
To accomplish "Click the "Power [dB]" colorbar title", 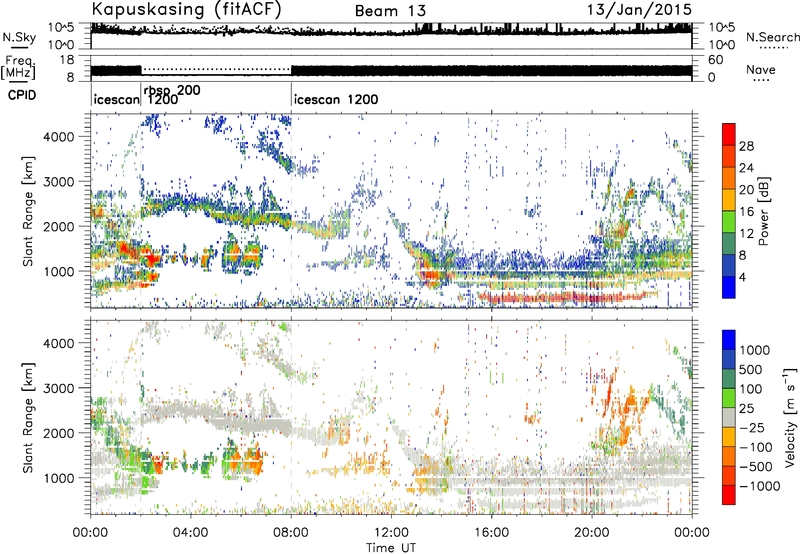I will point(764,211).
